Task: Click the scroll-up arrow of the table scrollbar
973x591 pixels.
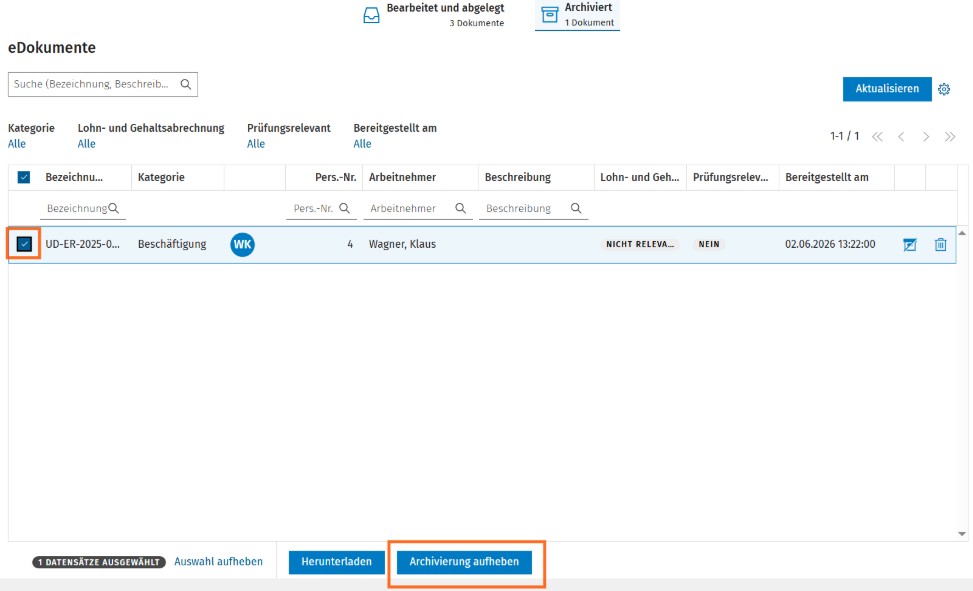Action: 962,233
